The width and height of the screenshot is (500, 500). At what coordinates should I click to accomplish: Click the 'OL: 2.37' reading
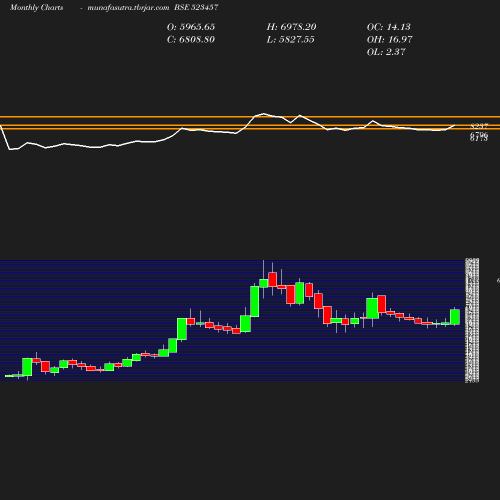click(386, 52)
